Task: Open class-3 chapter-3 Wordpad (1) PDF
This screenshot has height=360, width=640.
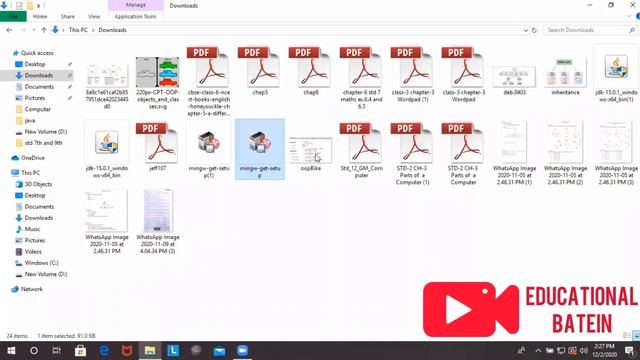Action: click(x=412, y=74)
